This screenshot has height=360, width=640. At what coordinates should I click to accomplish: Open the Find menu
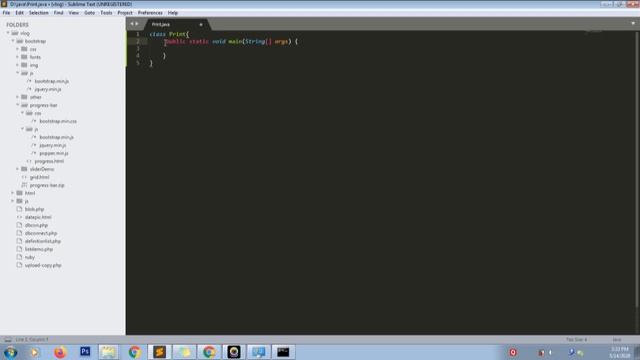[58, 13]
